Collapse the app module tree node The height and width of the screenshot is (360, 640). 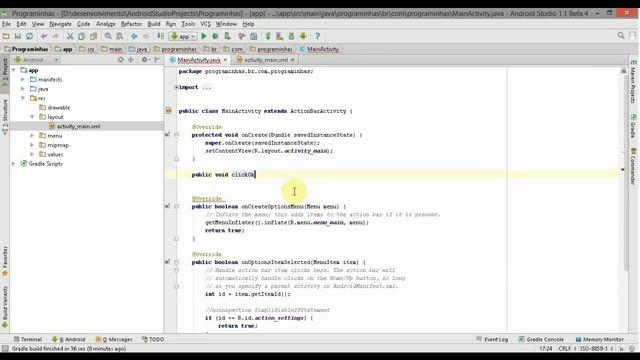coord(14,70)
